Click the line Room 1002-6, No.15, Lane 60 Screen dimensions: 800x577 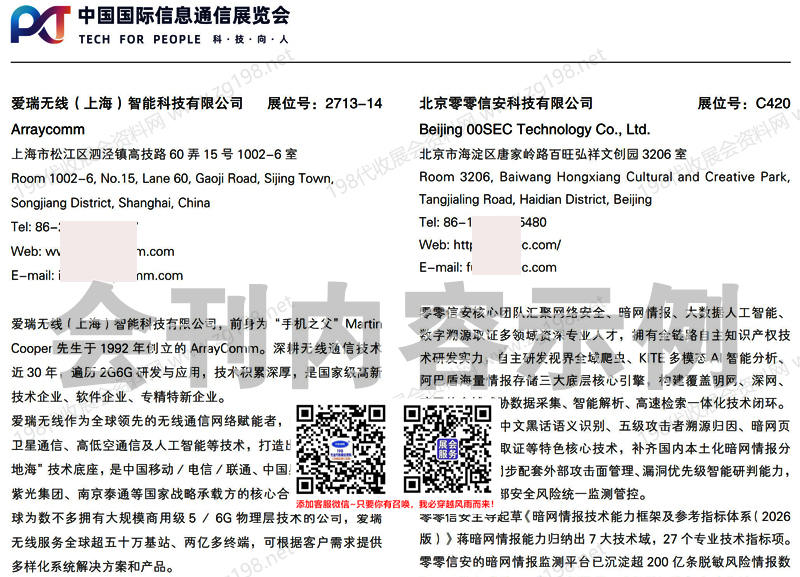172,178
